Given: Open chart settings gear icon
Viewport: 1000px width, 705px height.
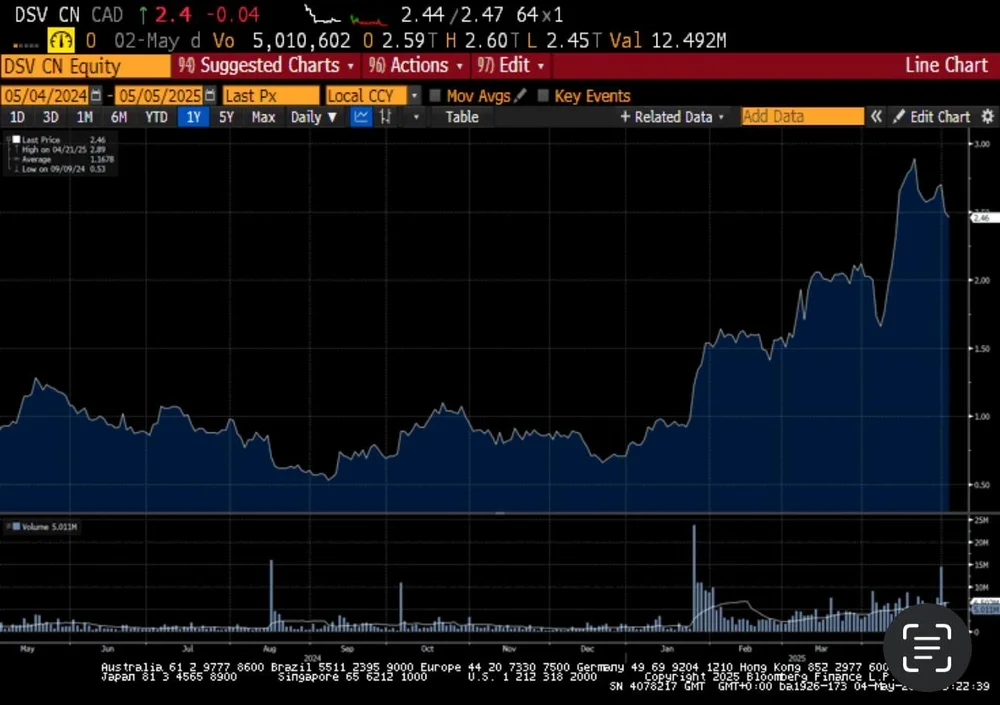Looking at the screenshot, I should coord(987,117).
